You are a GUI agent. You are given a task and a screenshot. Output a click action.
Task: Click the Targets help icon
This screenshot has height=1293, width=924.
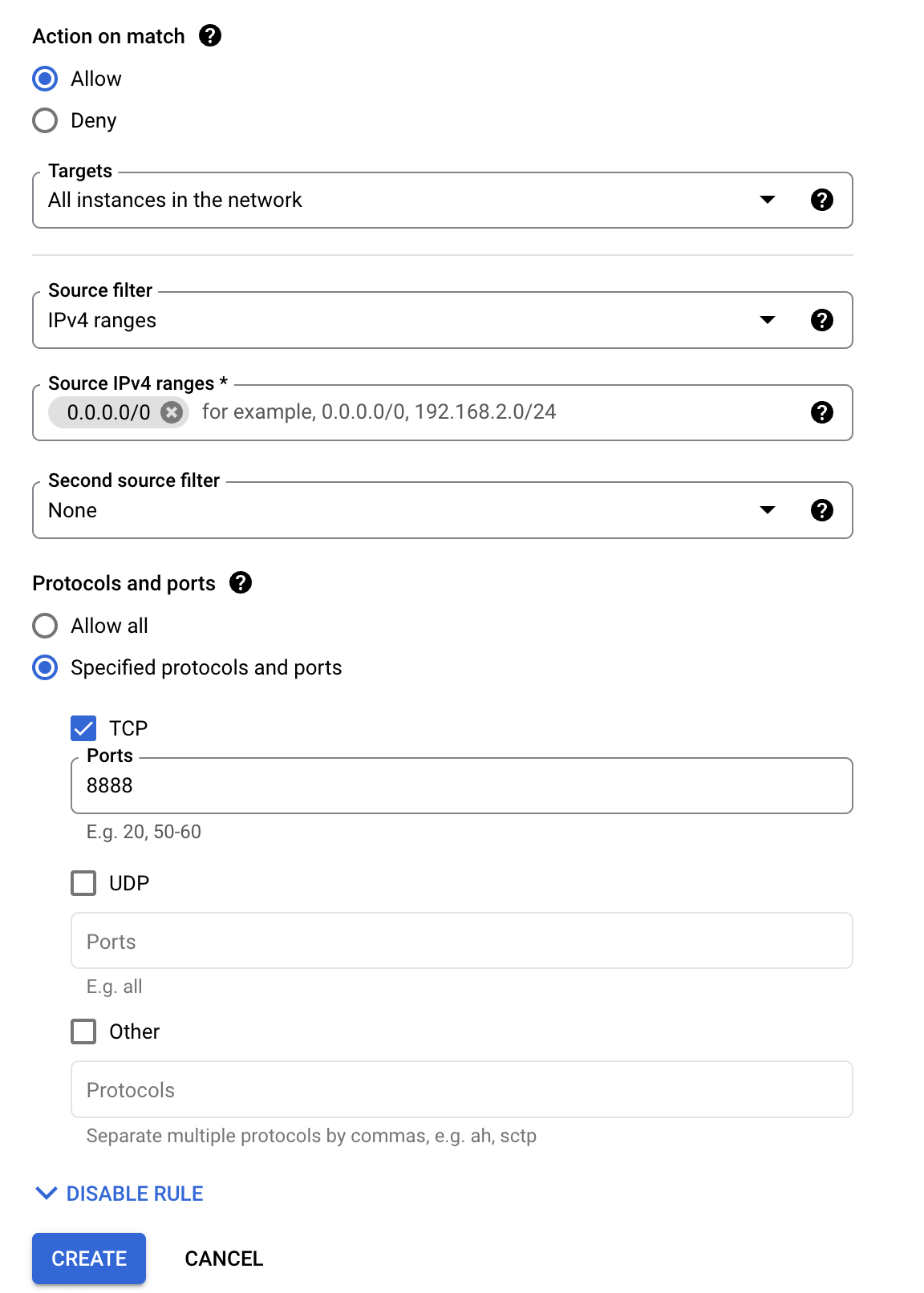click(x=822, y=200)
